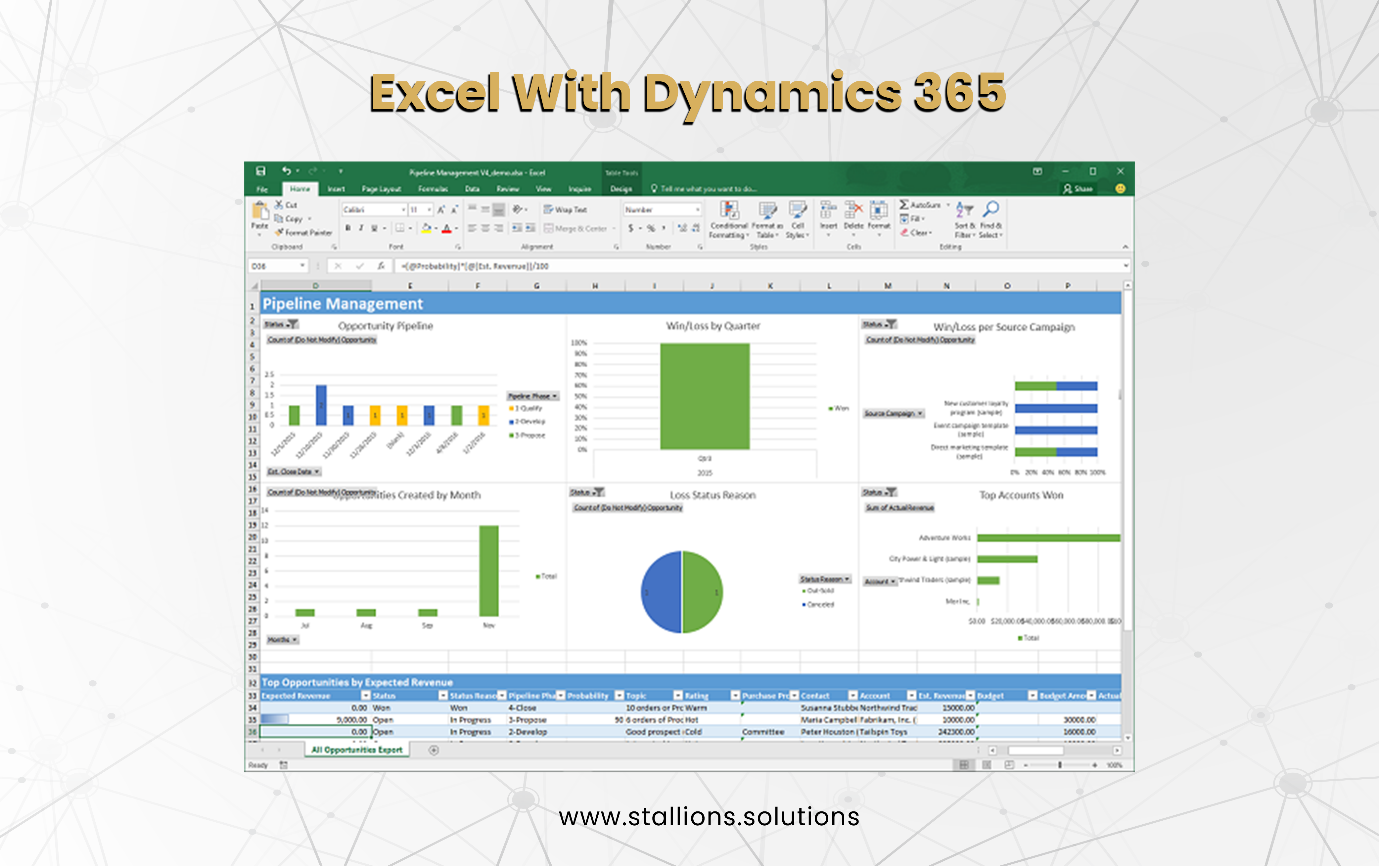Image resolution: width=1379 pixels, height=866 pixels.
Task: Switch to Page Layout view in status bar
Action: 986,765
